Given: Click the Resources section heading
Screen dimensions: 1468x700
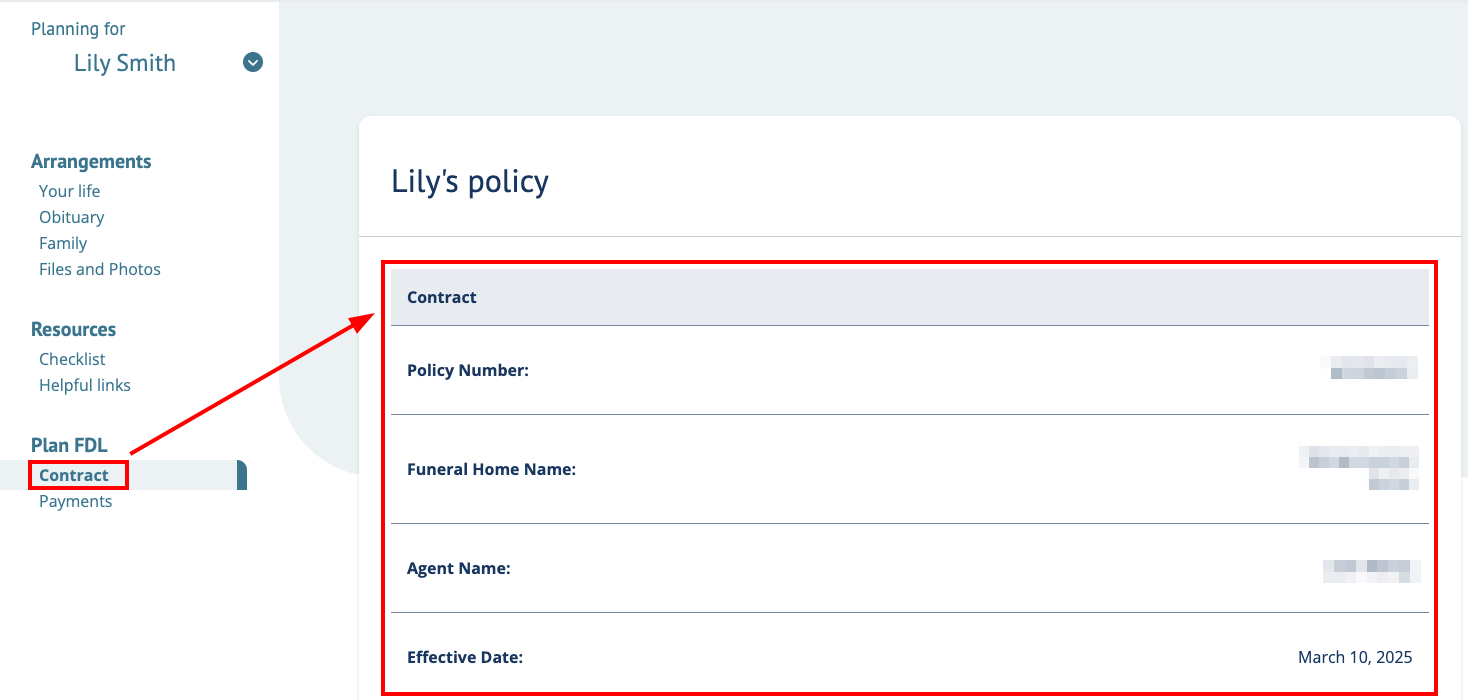Looking at the screenshot, I should [x=73, y=329].
